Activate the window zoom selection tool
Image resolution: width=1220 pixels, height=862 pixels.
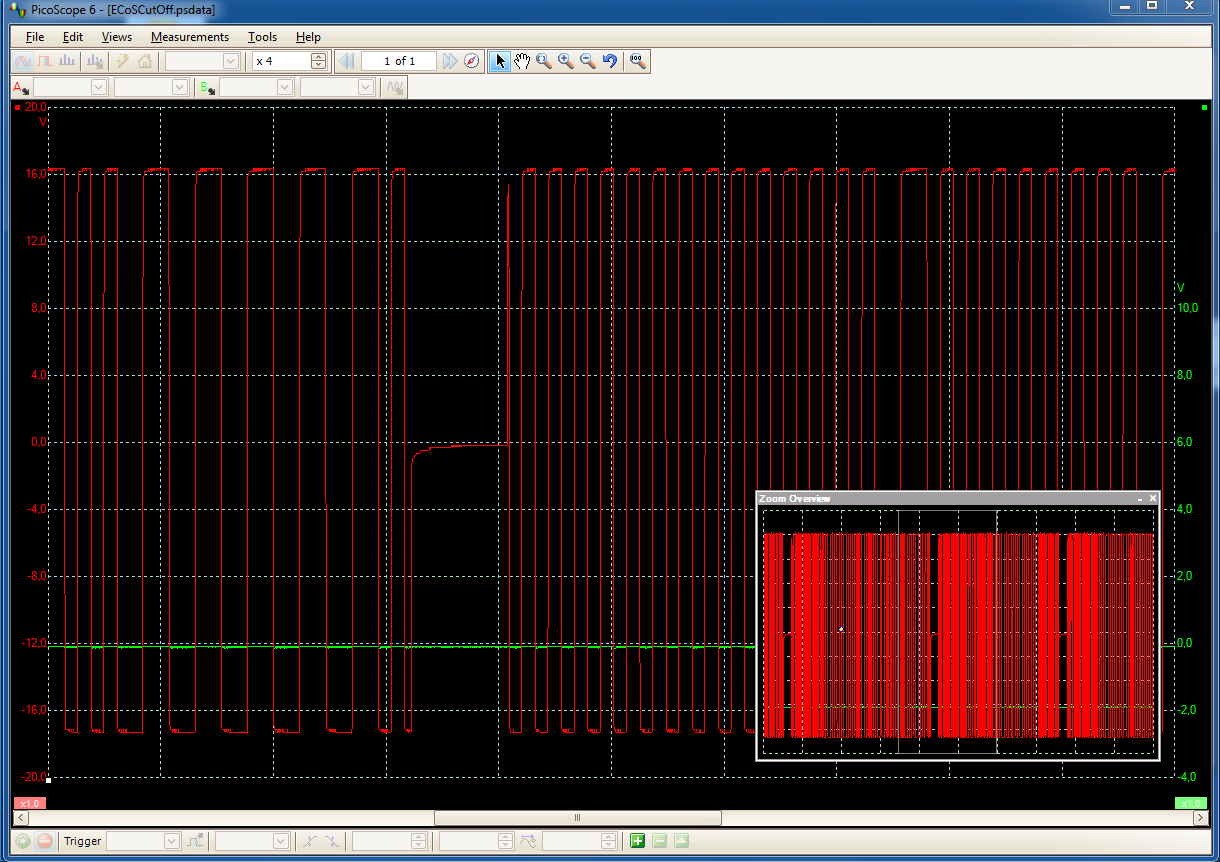(x=544, y=62)
